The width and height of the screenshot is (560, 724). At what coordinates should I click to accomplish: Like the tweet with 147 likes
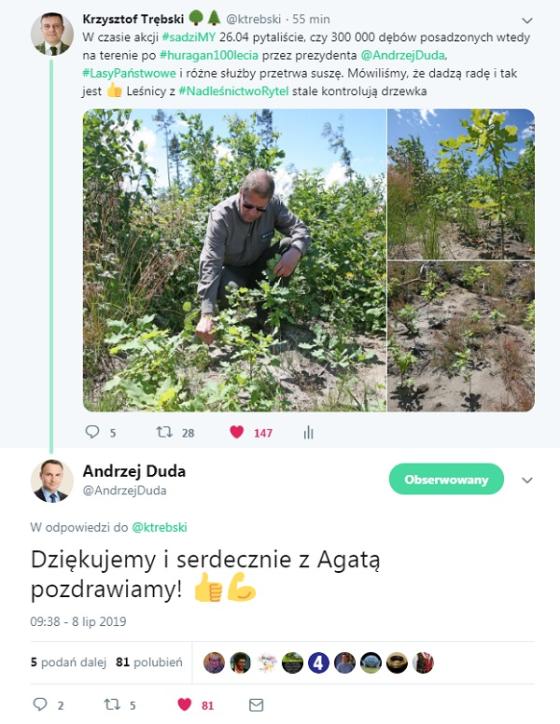pos(237,432)
